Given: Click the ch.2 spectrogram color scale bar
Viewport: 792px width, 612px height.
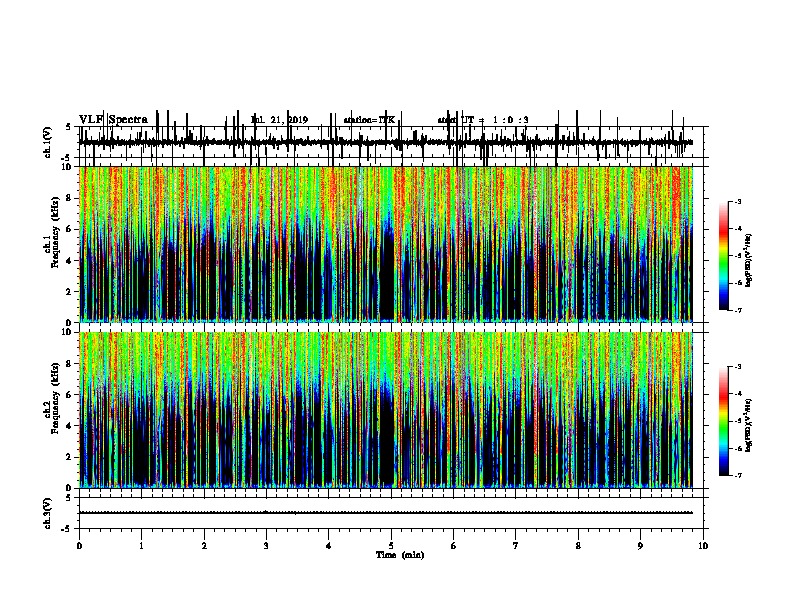Looking at the screenshot, I should pyautogui.click(x=724, y=421).
